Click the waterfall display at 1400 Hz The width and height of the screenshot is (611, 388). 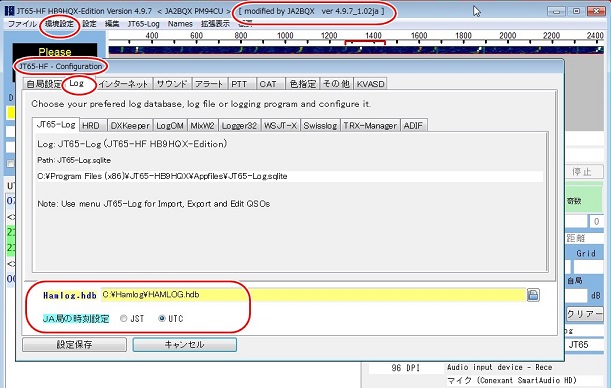point(373,49)
